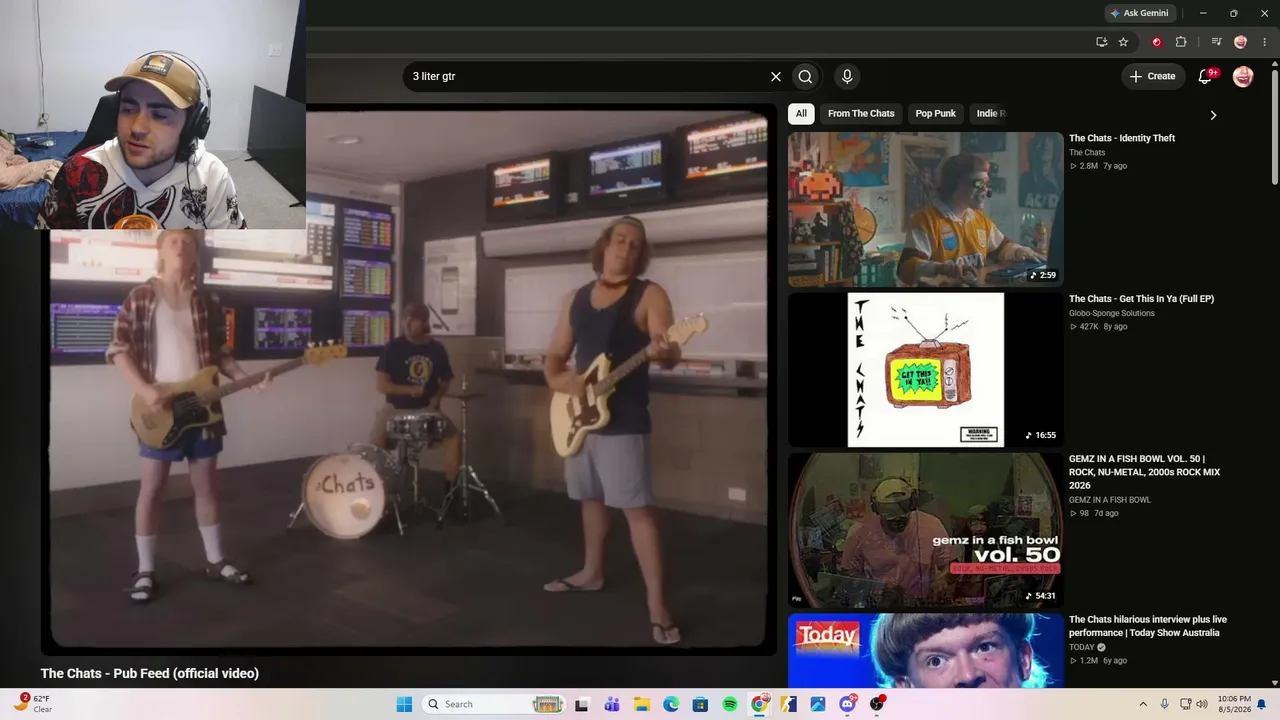The width and height of the screenshot is (1280, 720).
Task: Bookmark this tab with the star
Action: [x=1123, y=42]
